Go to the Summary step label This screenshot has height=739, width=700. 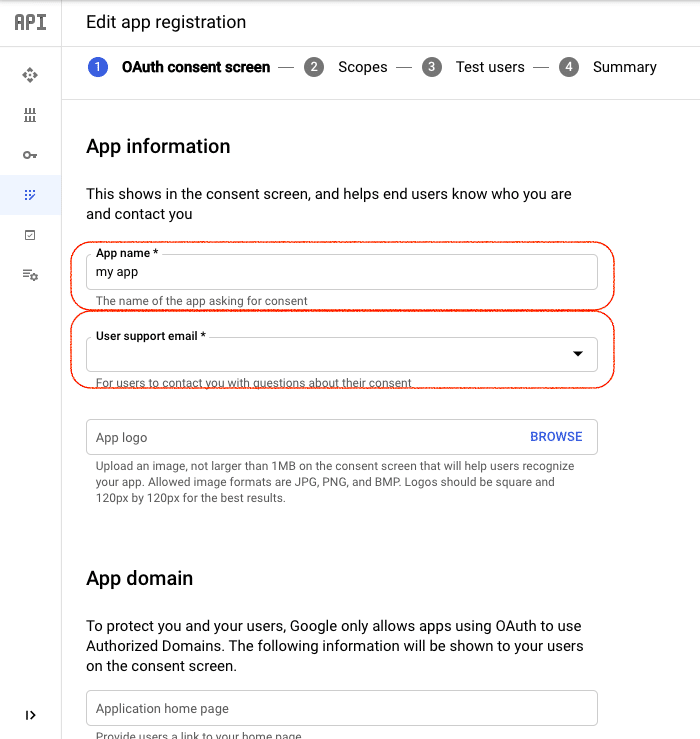(x=624, y=67)
